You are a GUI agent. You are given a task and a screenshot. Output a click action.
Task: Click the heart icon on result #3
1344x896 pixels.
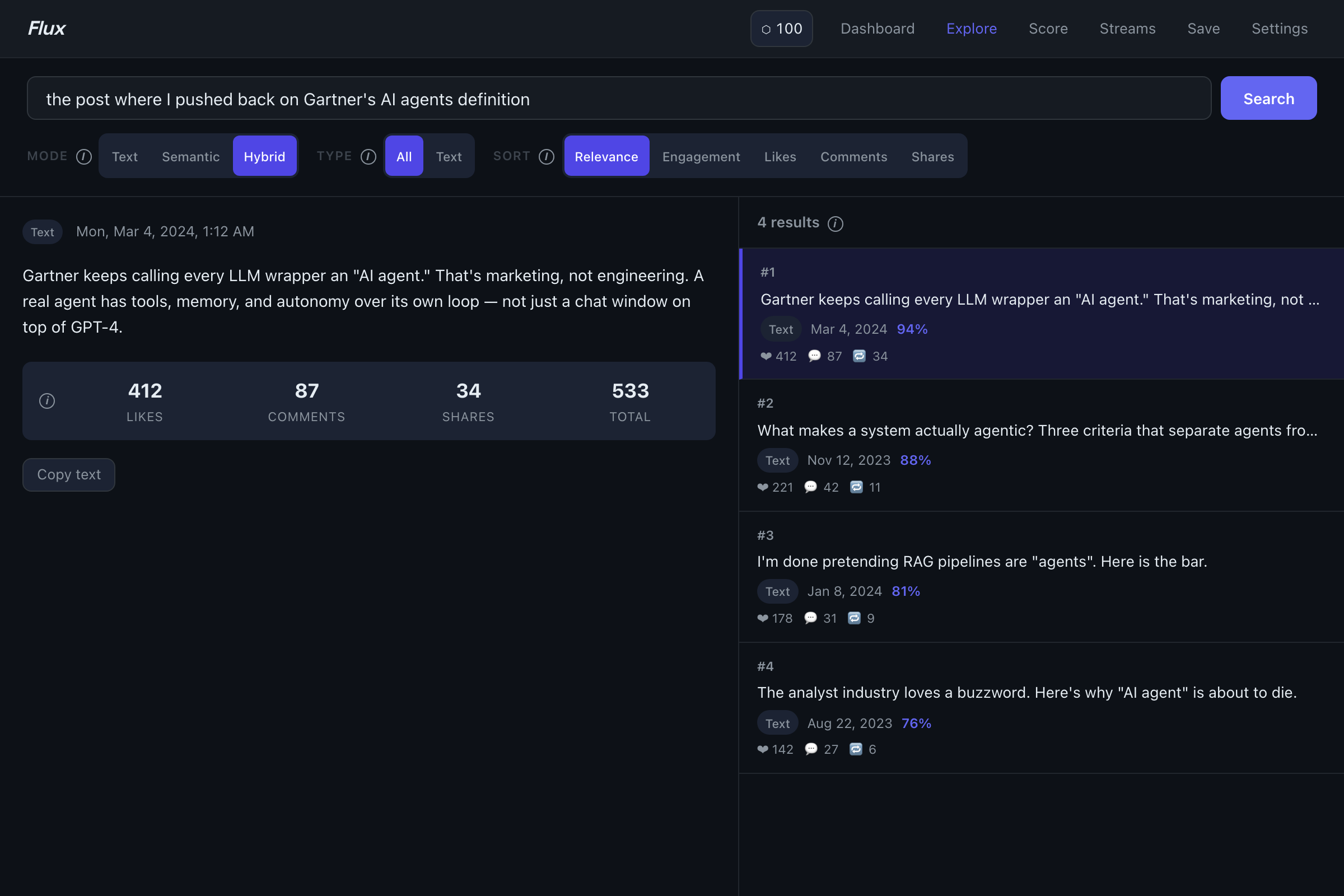pos(763,618)
